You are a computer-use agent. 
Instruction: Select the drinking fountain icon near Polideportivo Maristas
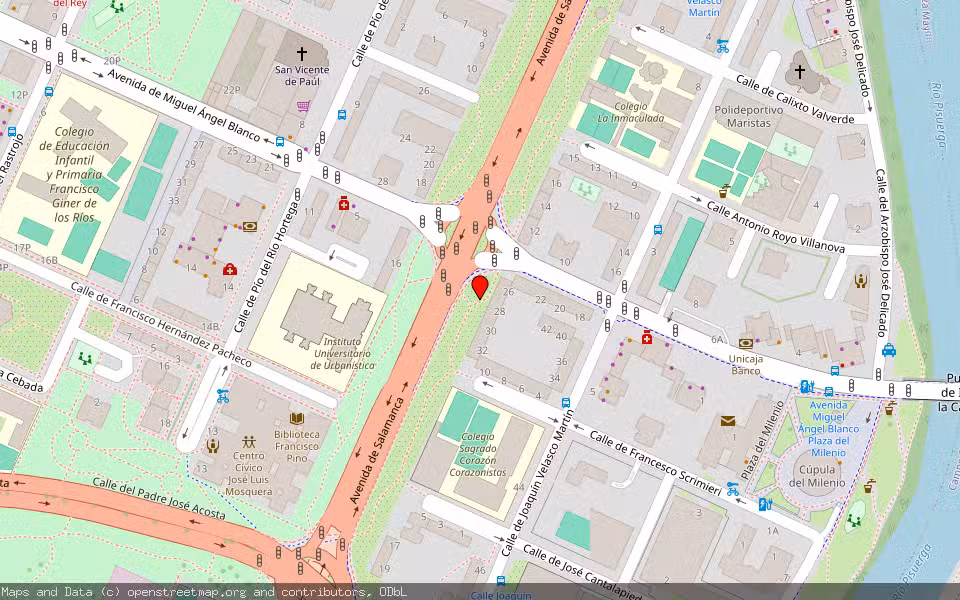coord(725,190)
